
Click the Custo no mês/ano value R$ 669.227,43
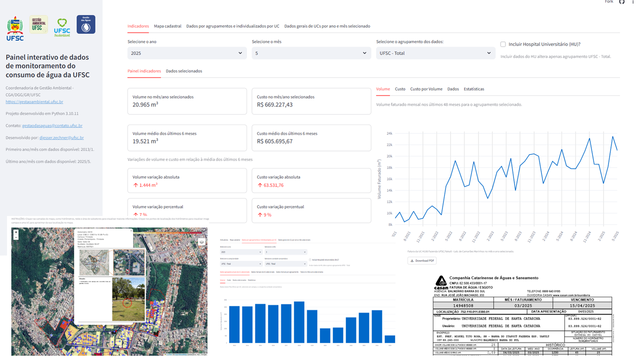point(275,105)
